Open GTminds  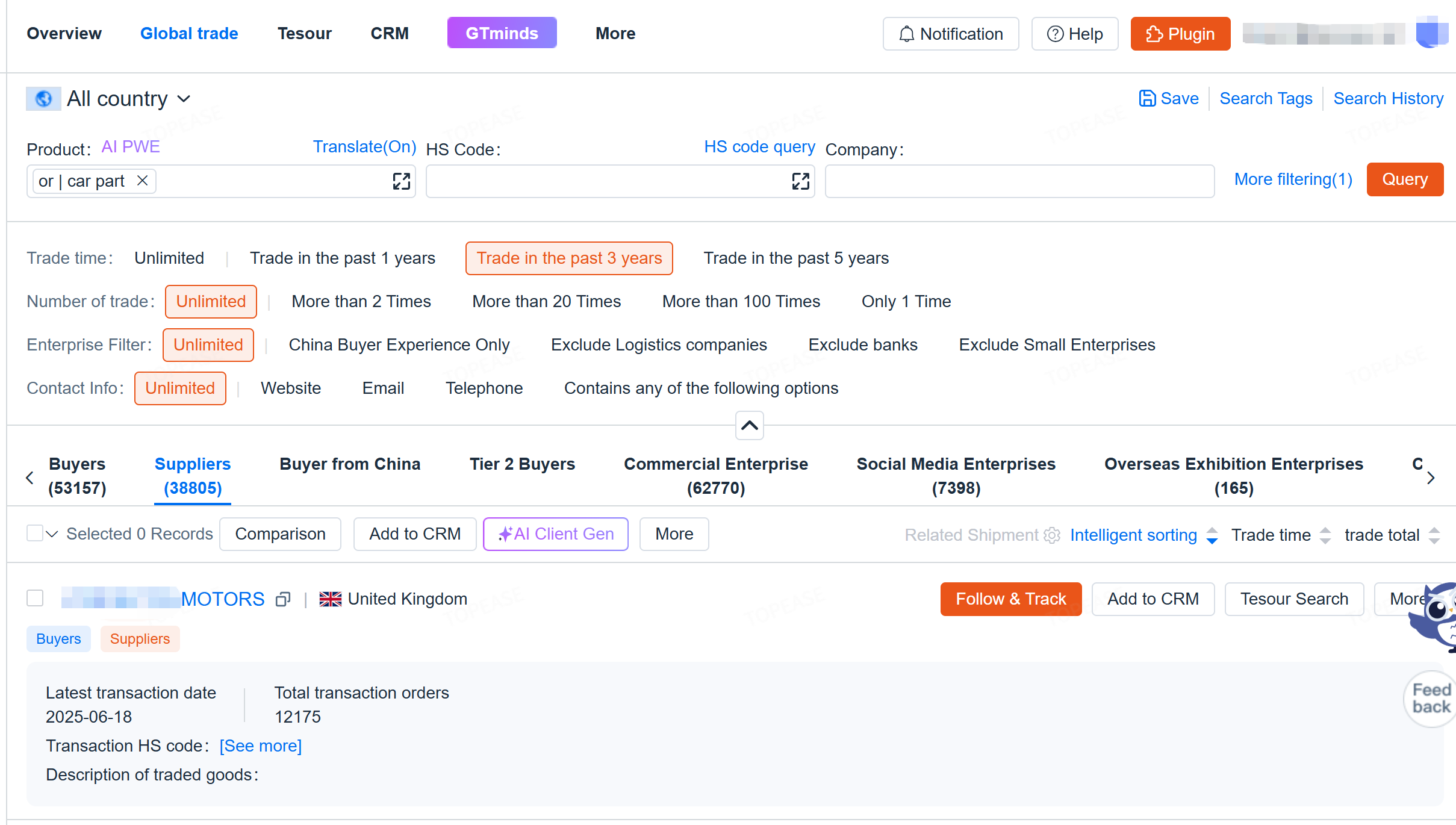[502, 33]
